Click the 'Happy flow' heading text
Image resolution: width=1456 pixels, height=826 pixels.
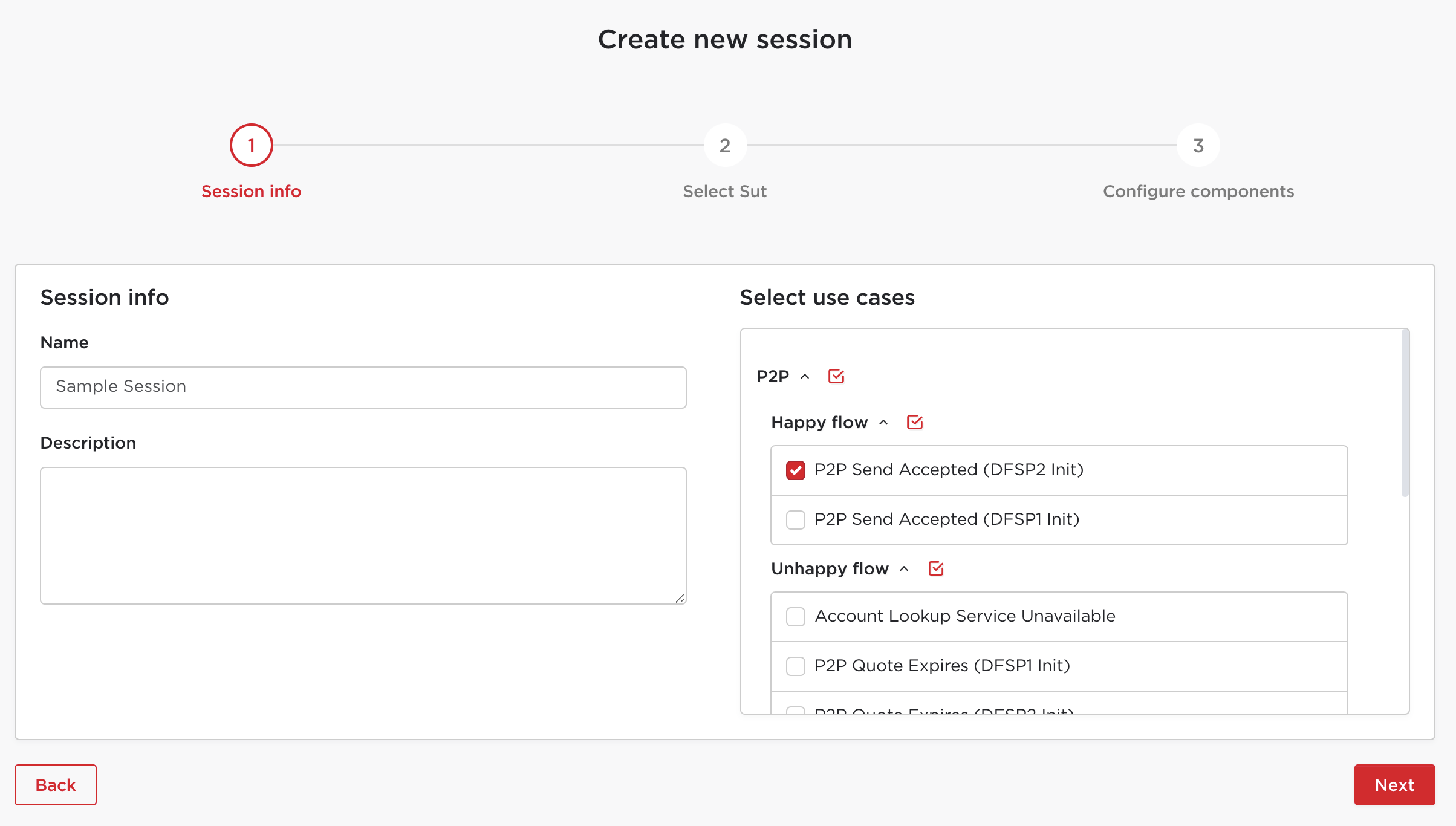coord(819,422)
